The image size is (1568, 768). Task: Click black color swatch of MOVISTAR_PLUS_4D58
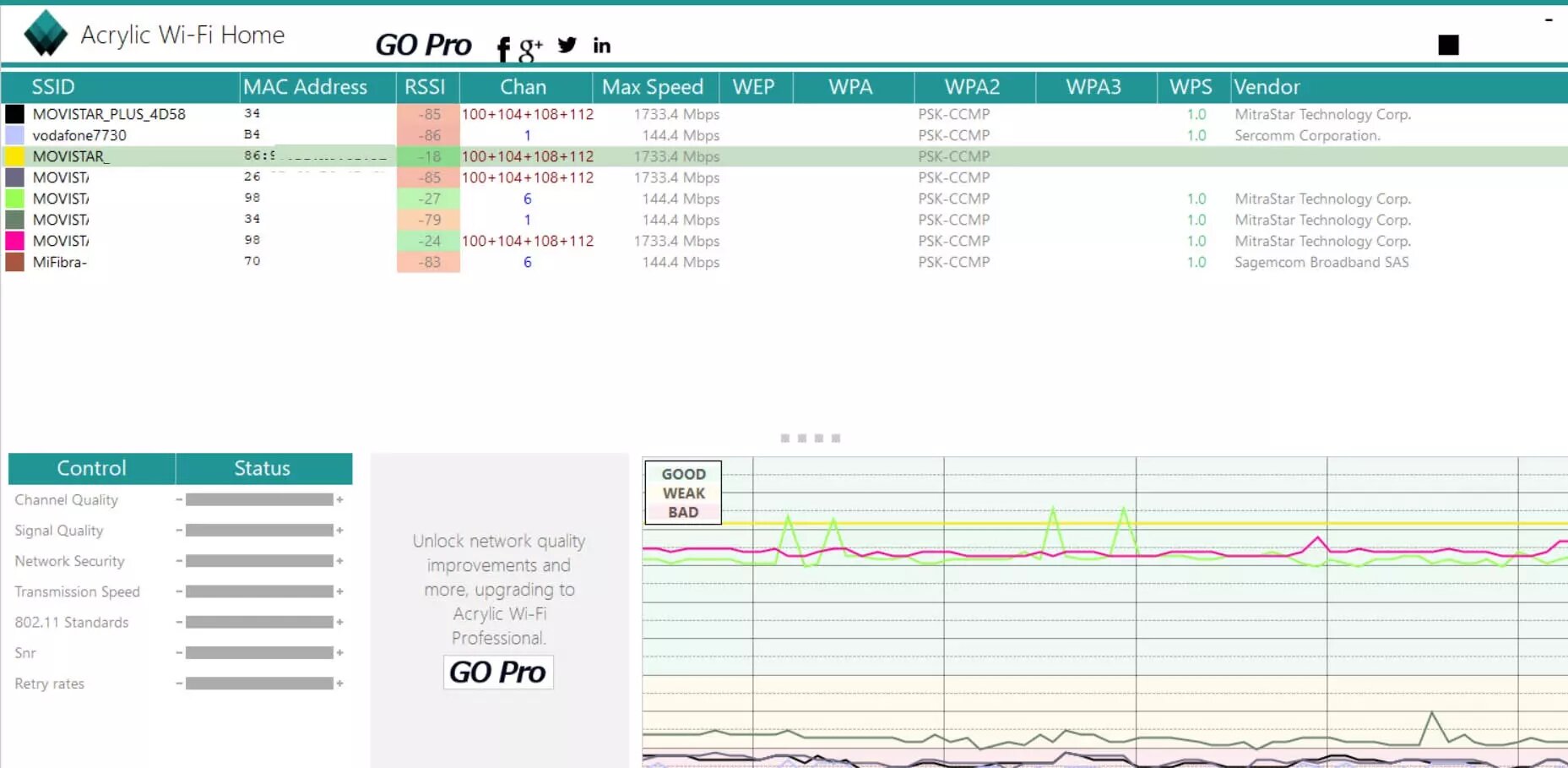pyautogui.click(x=14, y=114)
